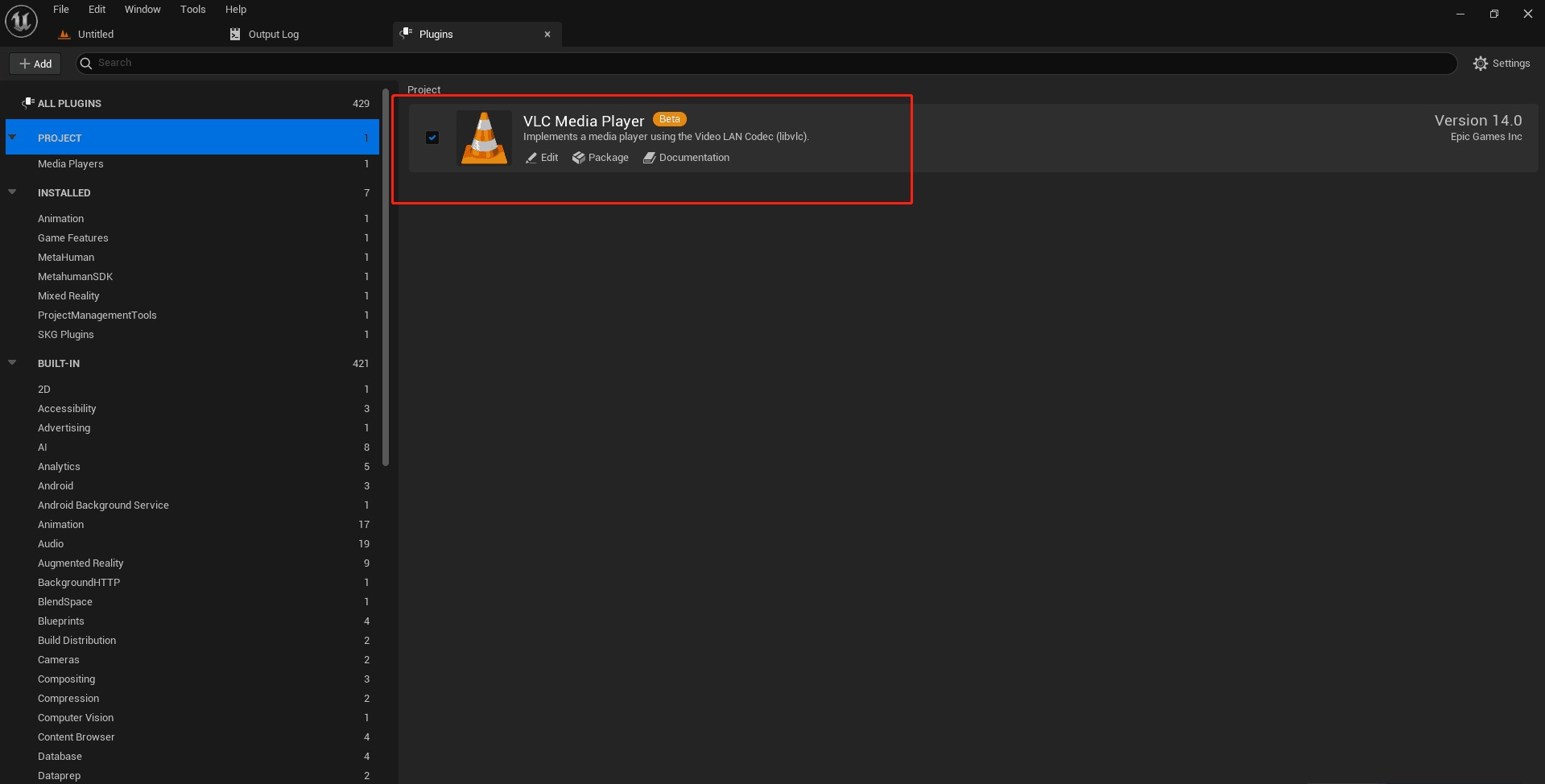Image resolution: width=1545 pixels, height=784 pixels.
Task: Open plugin Settings
Action: (1502, 64)
